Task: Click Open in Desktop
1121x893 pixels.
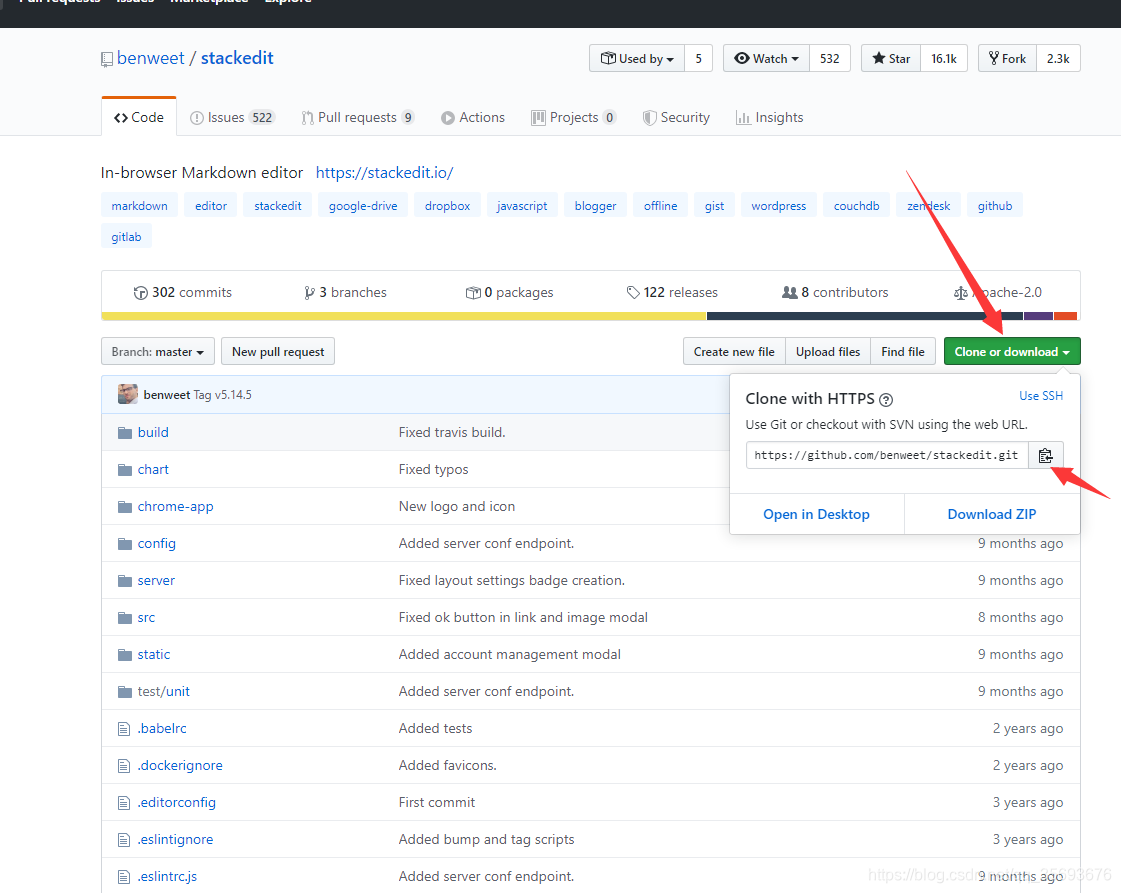Action: pos(816,514)
